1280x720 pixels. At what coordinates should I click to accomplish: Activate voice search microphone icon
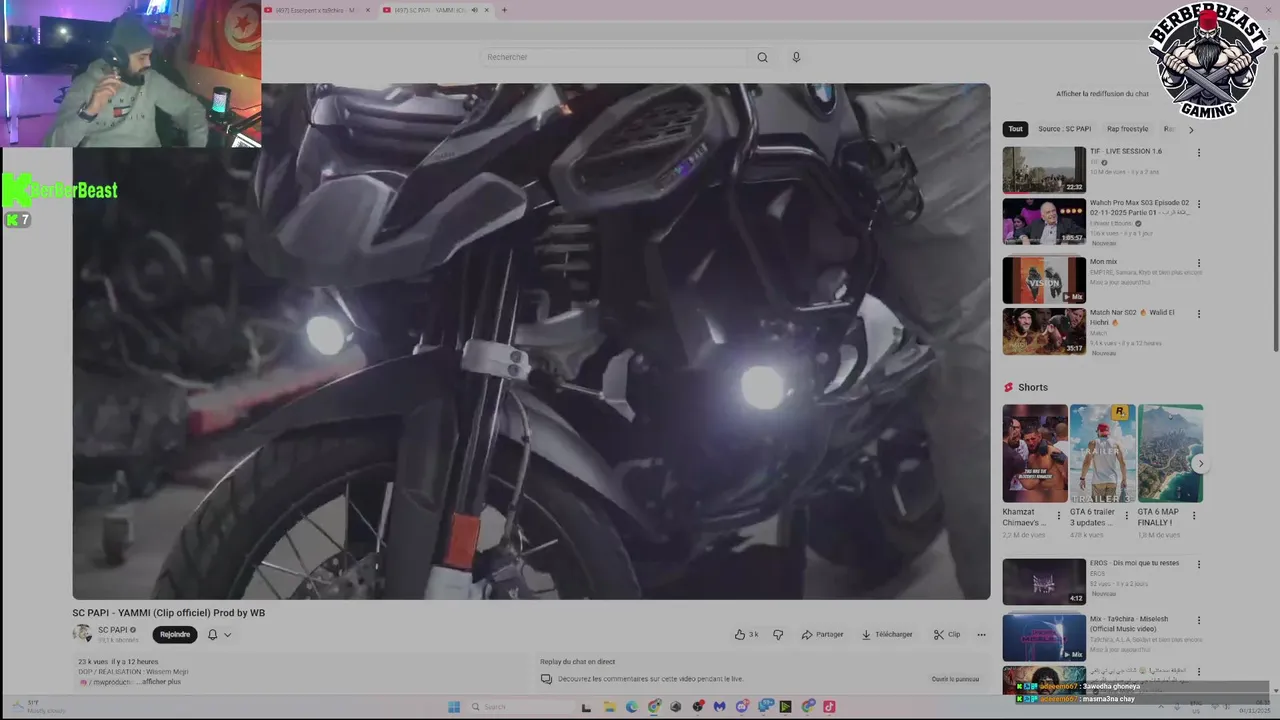tap(796, 57)
